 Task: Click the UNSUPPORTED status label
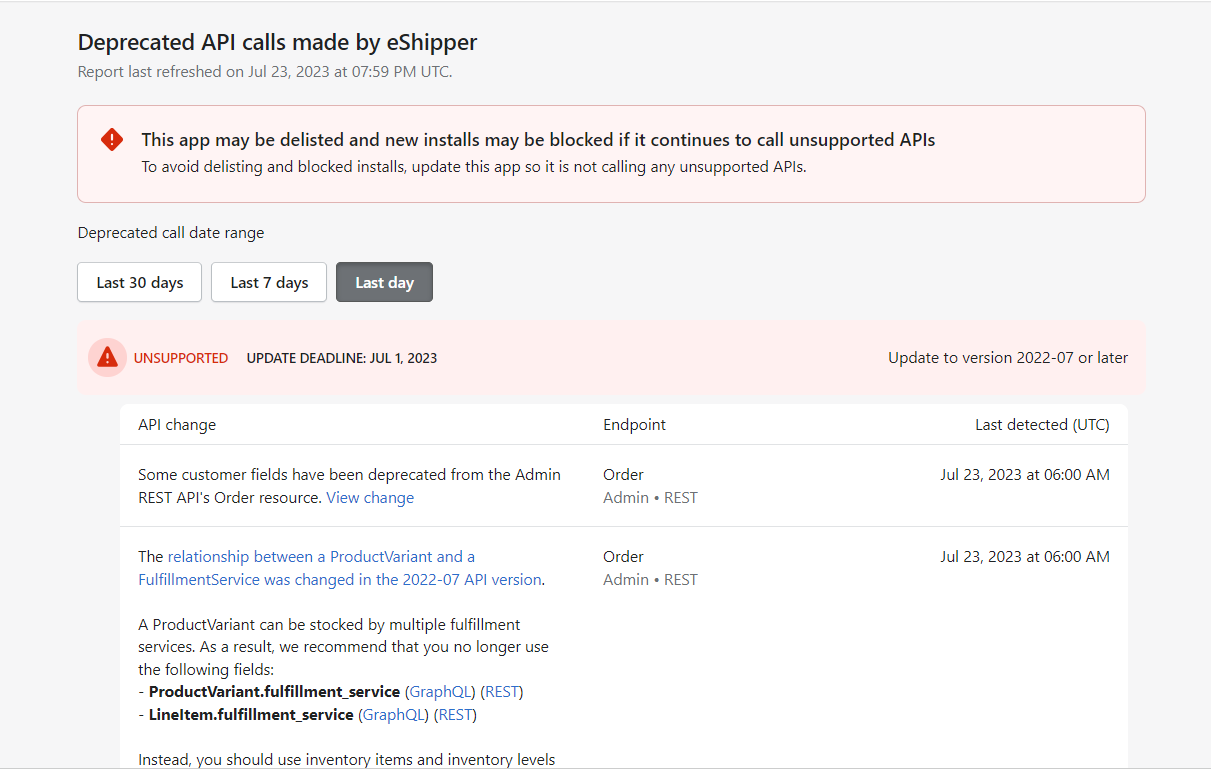[181, 358]
